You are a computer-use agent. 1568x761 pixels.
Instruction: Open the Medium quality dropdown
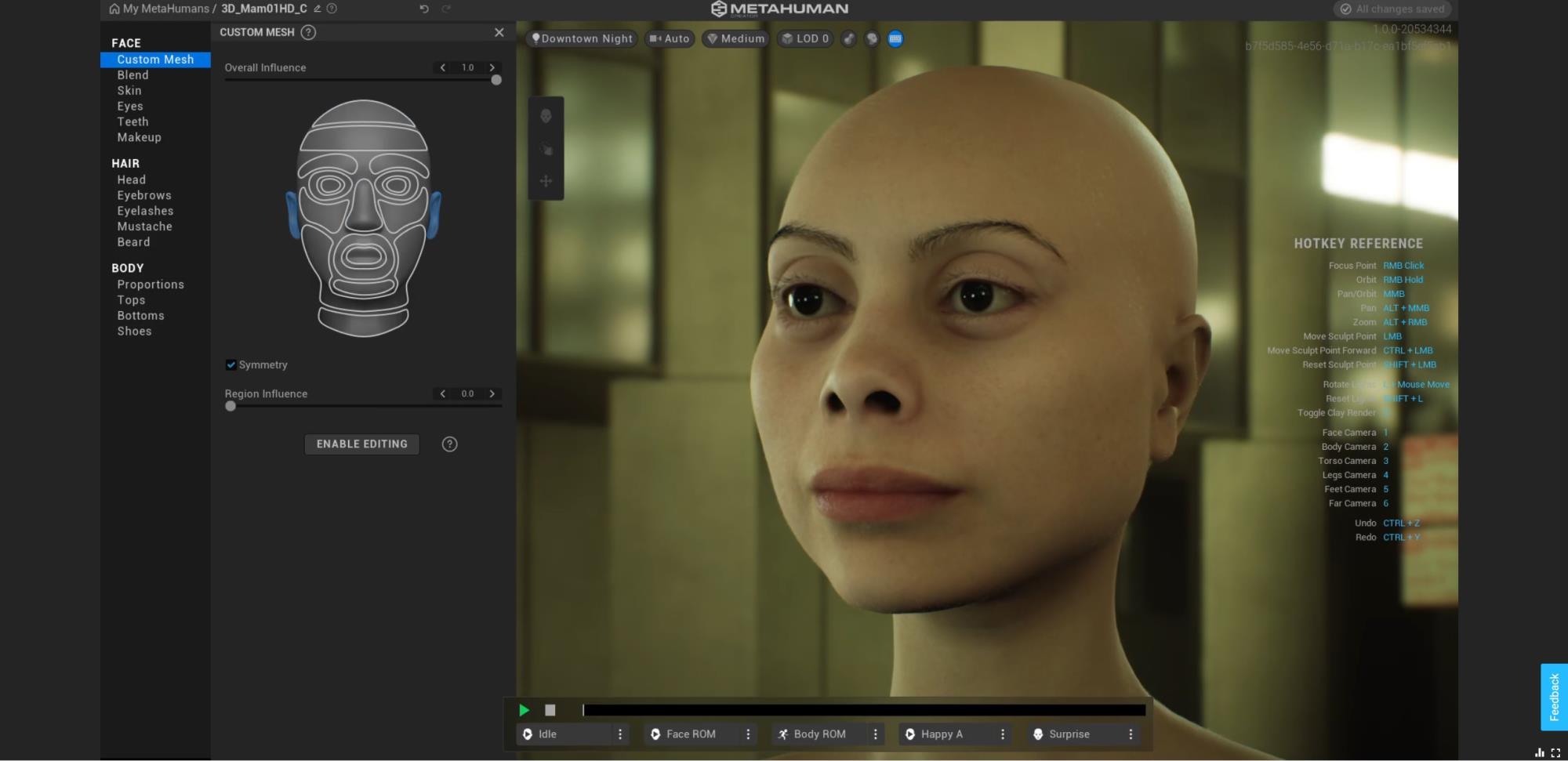(x=735, y=38)
